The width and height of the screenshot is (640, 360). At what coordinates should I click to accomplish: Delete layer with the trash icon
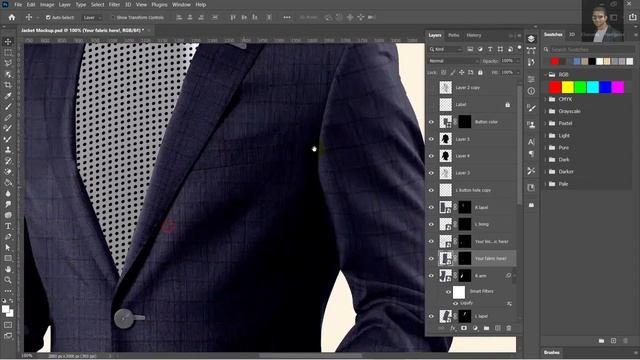[x=509, y=328]
